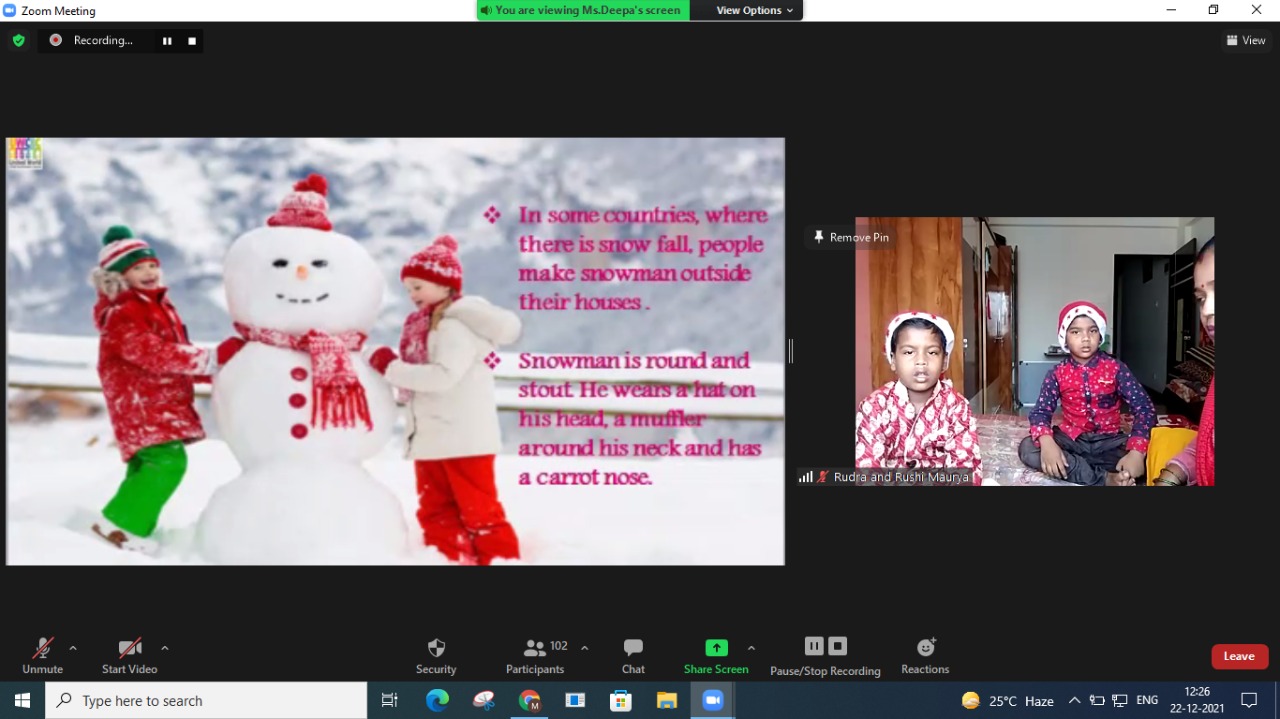Viewport: 1280px width, 719px height.
Task: Click Remove Pin on the video
Action: (x=850, y=237)
